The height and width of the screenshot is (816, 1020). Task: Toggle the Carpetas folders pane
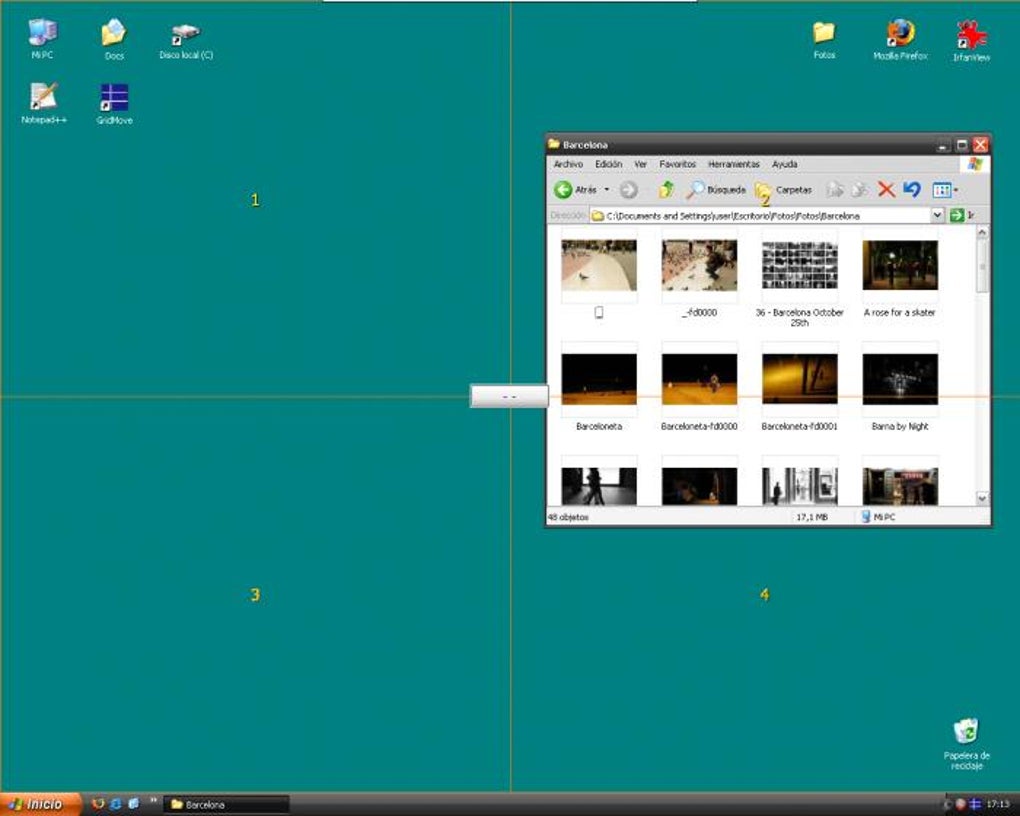pos(784,189)
